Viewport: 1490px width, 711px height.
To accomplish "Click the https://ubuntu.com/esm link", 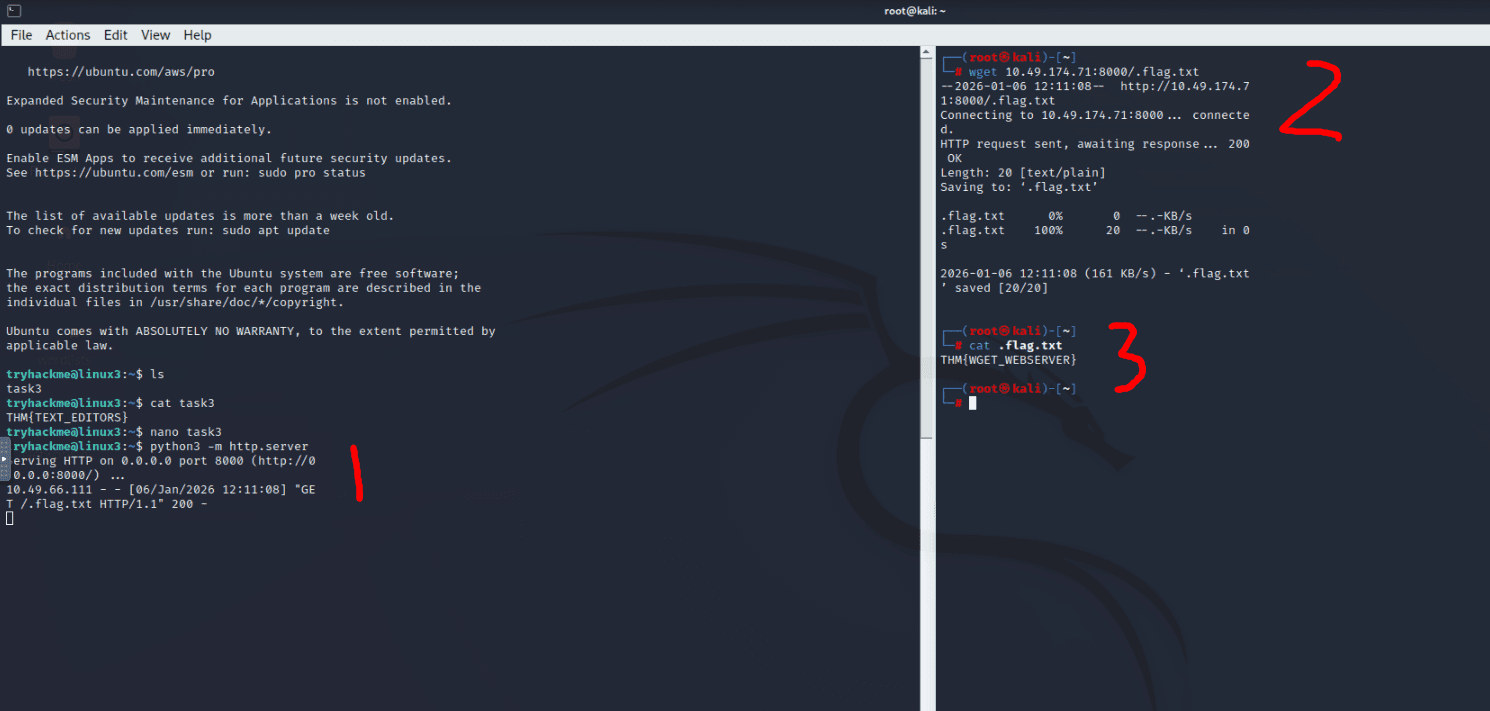I will pyautogui.click(x=99, y=173).
